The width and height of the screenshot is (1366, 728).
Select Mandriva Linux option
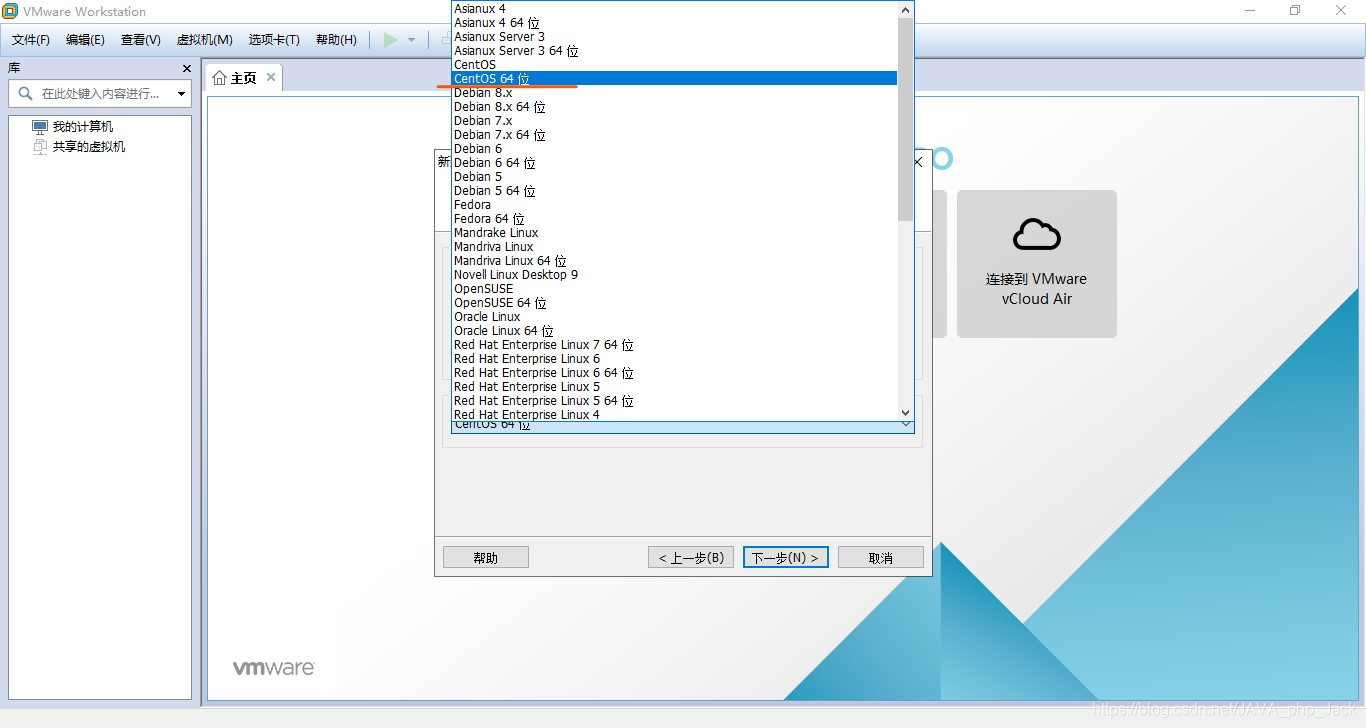[675, 246]
